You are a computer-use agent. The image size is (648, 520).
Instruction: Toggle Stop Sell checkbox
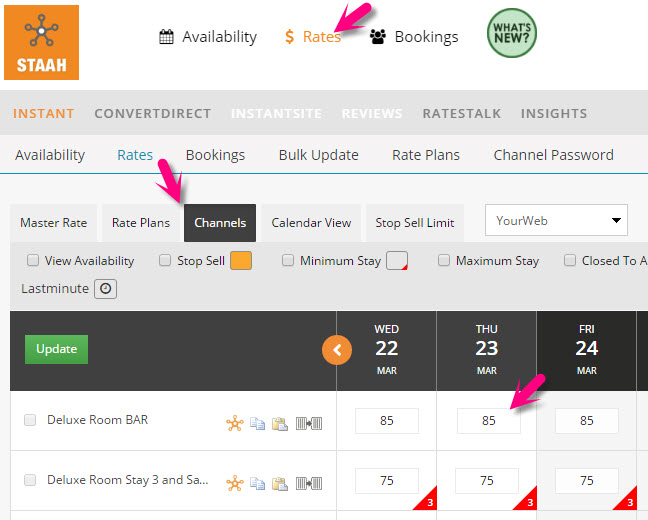(165, 260)
